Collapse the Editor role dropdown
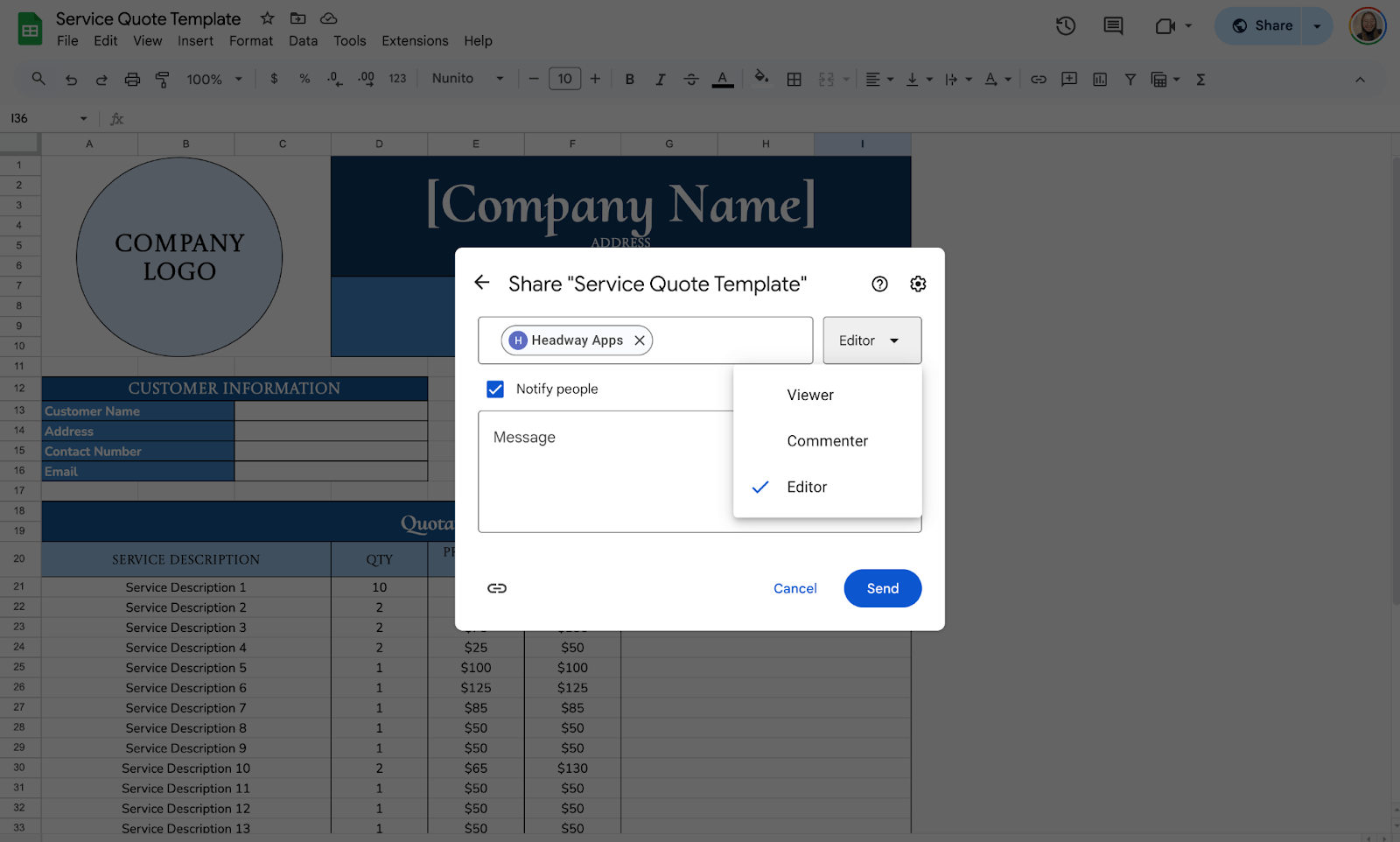Screen dimensions: 1400x842 (x=871, y=340)
